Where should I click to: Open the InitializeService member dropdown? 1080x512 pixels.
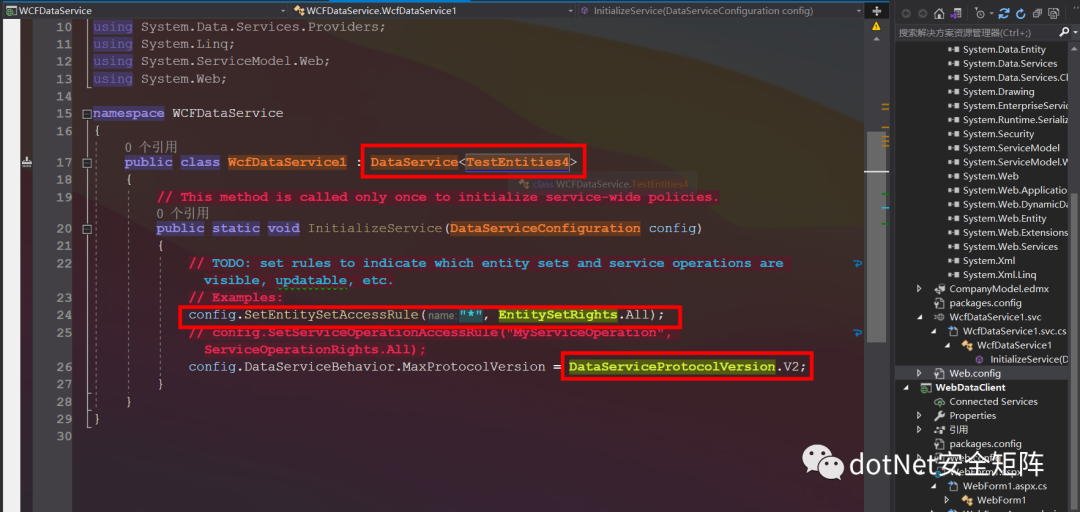[721, 11]
